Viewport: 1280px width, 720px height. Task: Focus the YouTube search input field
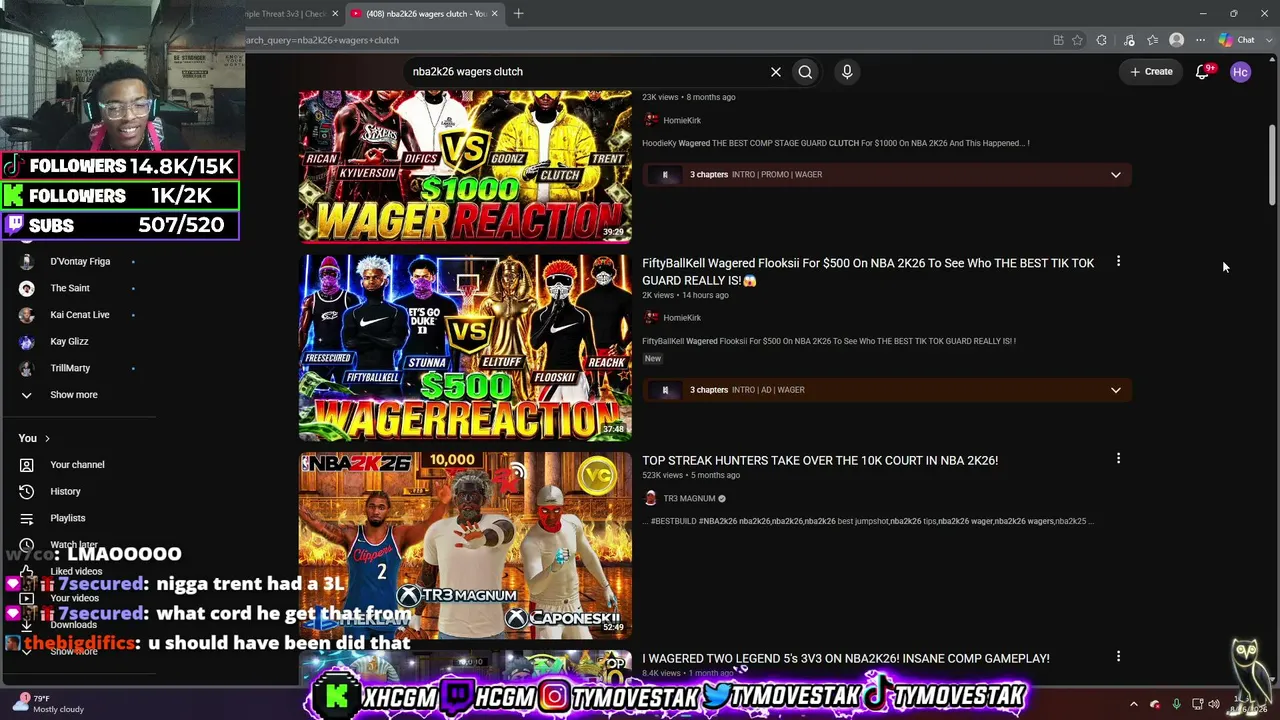[x=585, y=72]
